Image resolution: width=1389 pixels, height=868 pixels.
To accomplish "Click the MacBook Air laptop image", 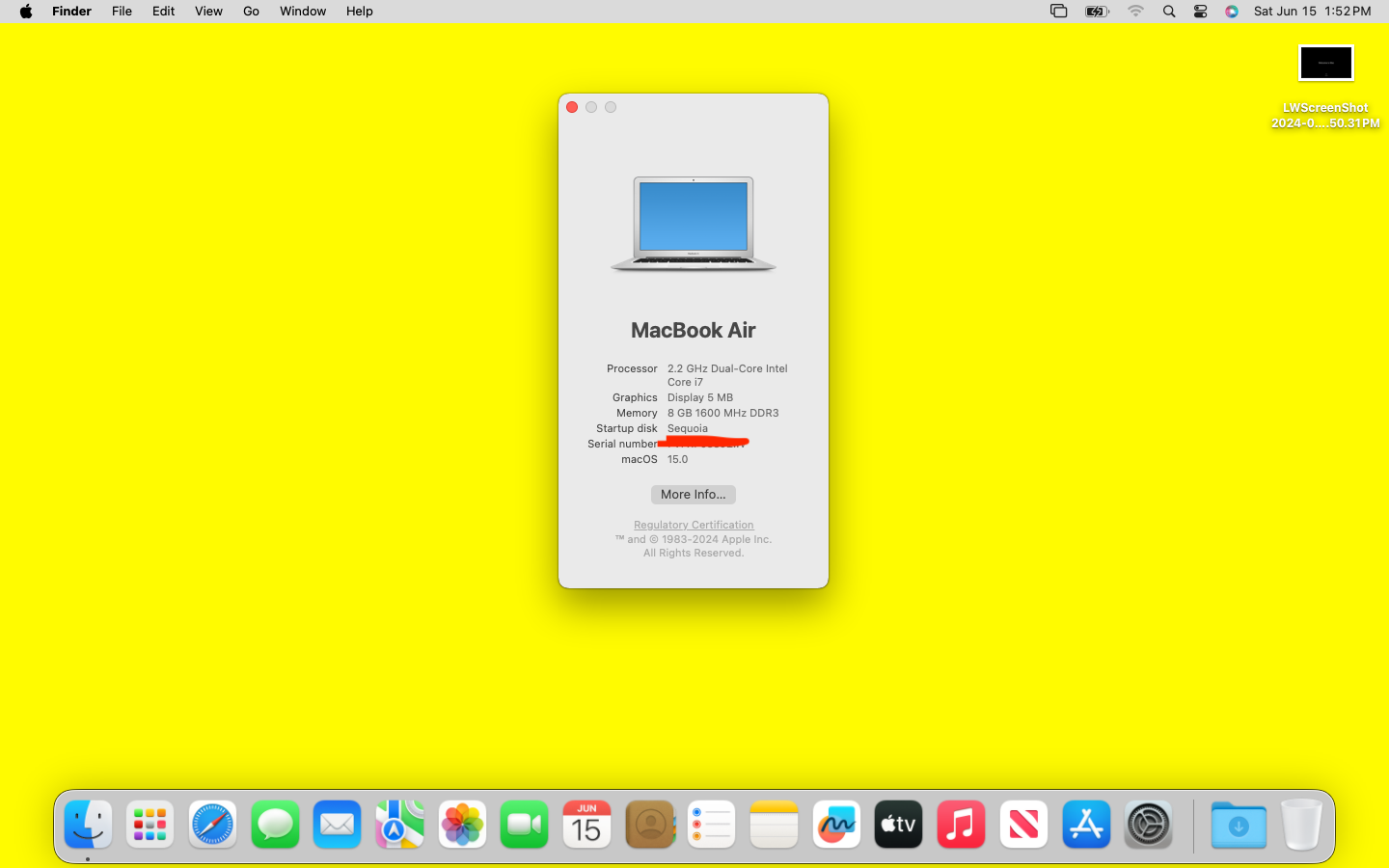I will point(694,224).
